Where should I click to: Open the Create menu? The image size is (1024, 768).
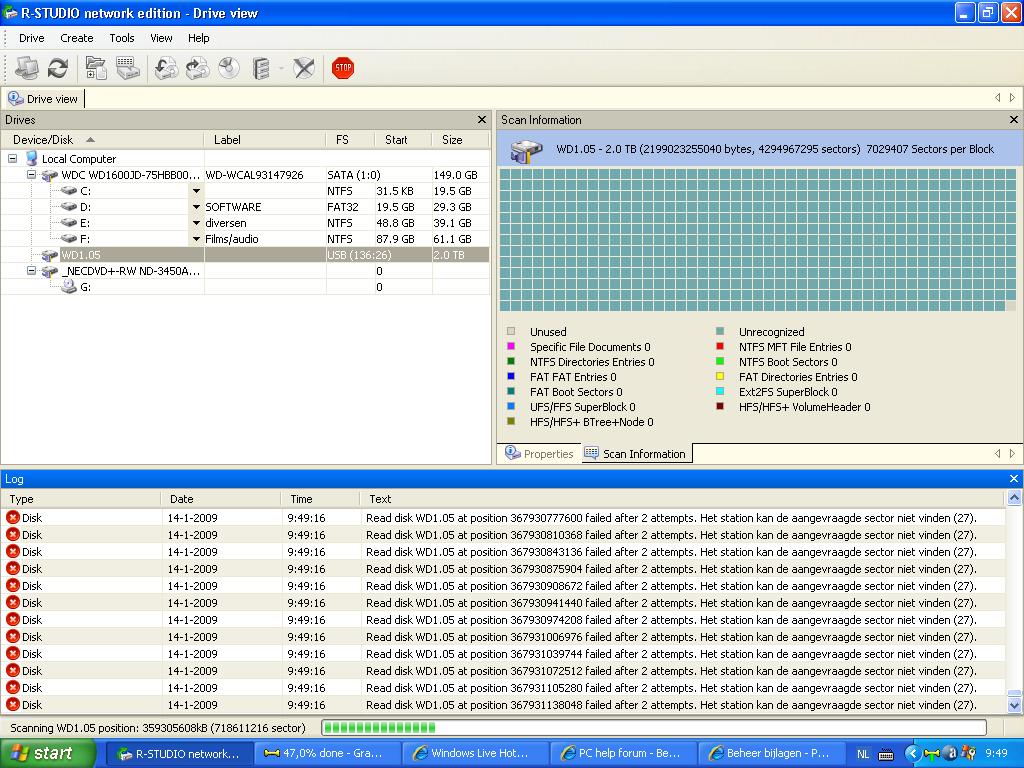(x=76, y=38)
